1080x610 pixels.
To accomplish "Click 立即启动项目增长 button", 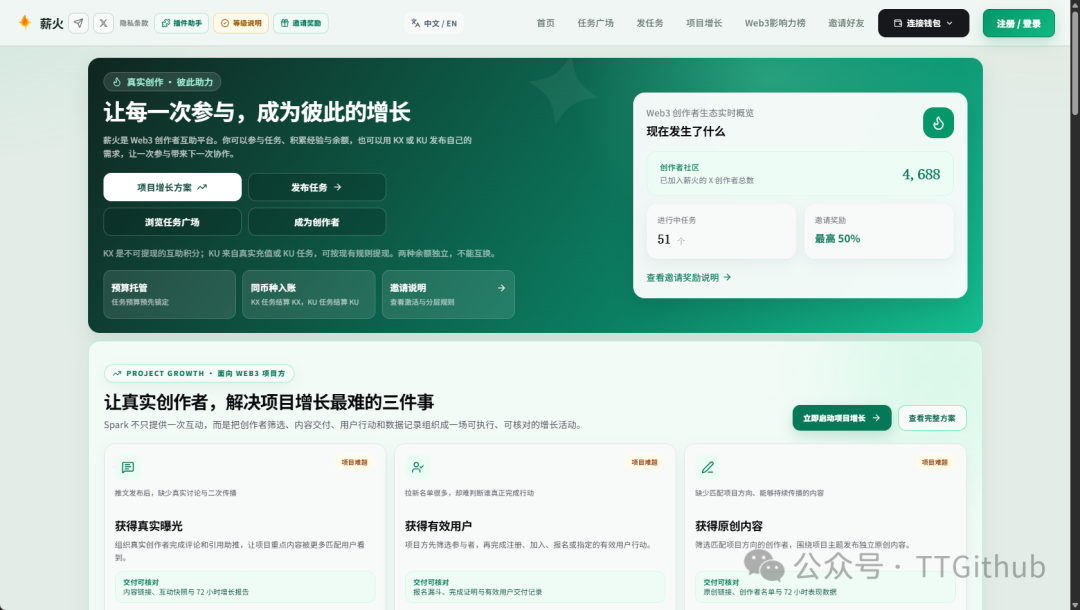I will (x=842, y=418).
